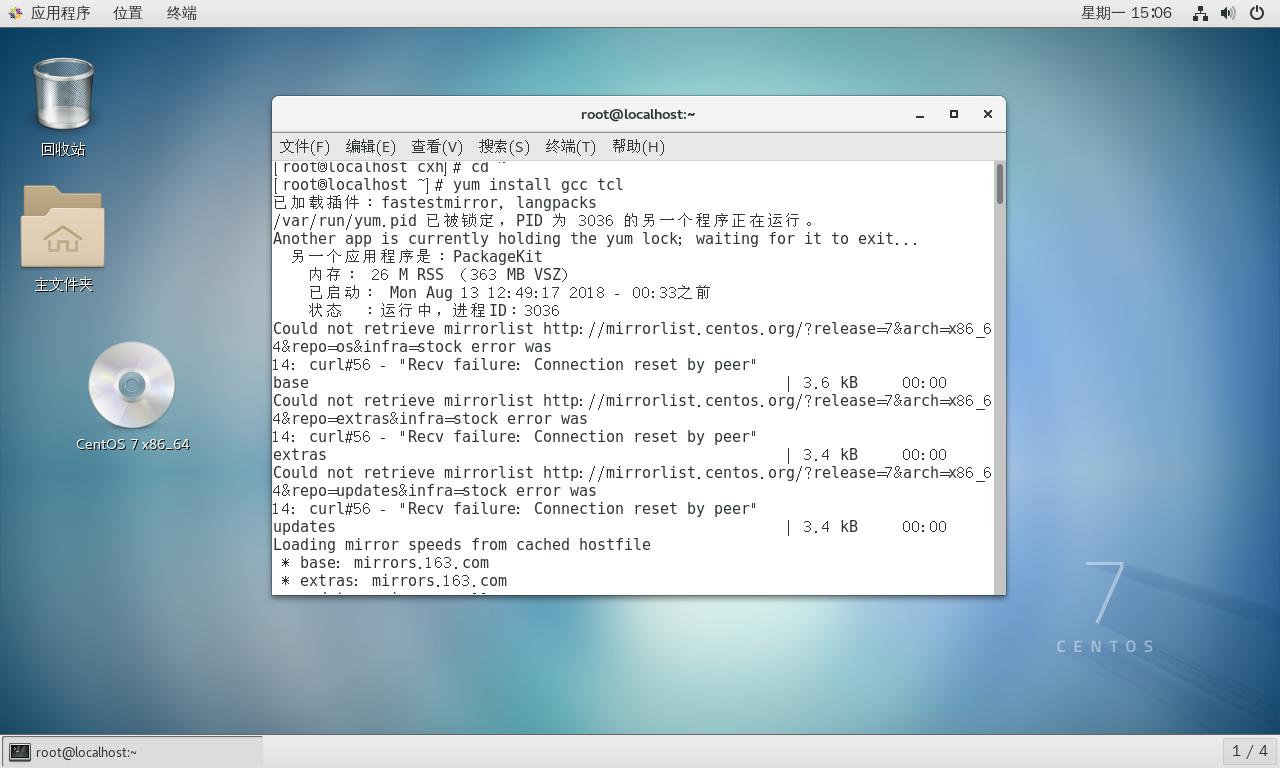Open the 1 / 4 workspace switcher
1280x768 pixels.
[1250, 751]
